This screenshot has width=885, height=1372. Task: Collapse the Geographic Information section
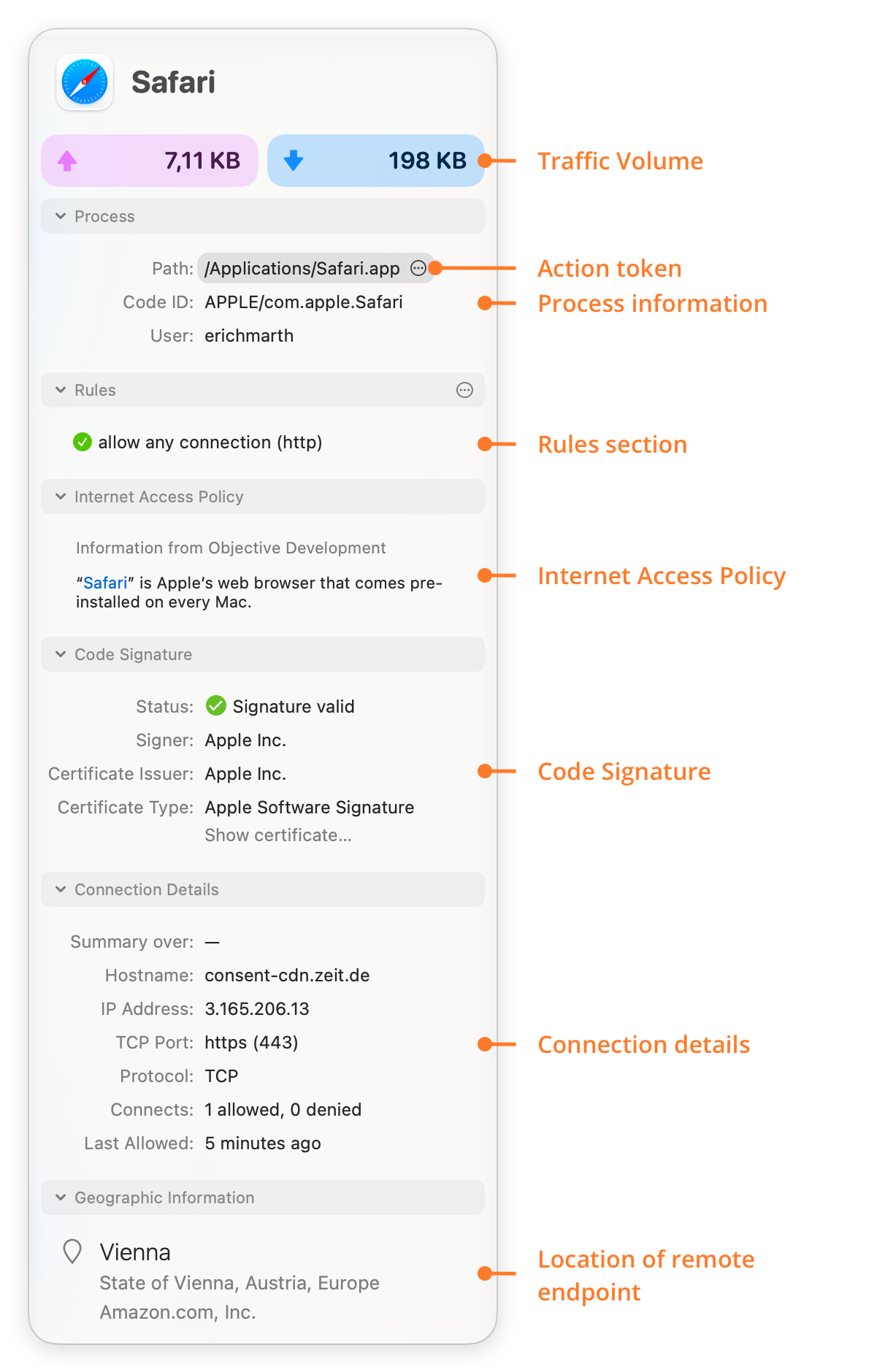61,1197
